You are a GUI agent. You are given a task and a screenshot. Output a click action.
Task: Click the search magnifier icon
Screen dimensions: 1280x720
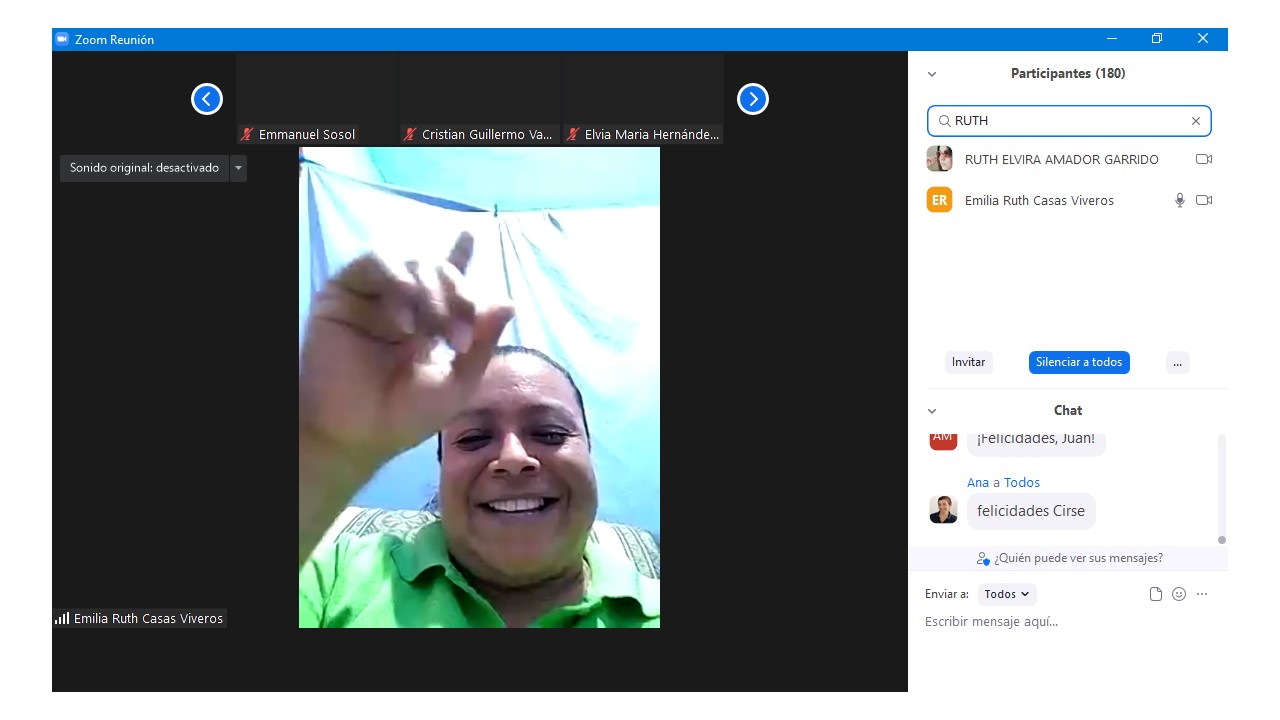point(944,121)
